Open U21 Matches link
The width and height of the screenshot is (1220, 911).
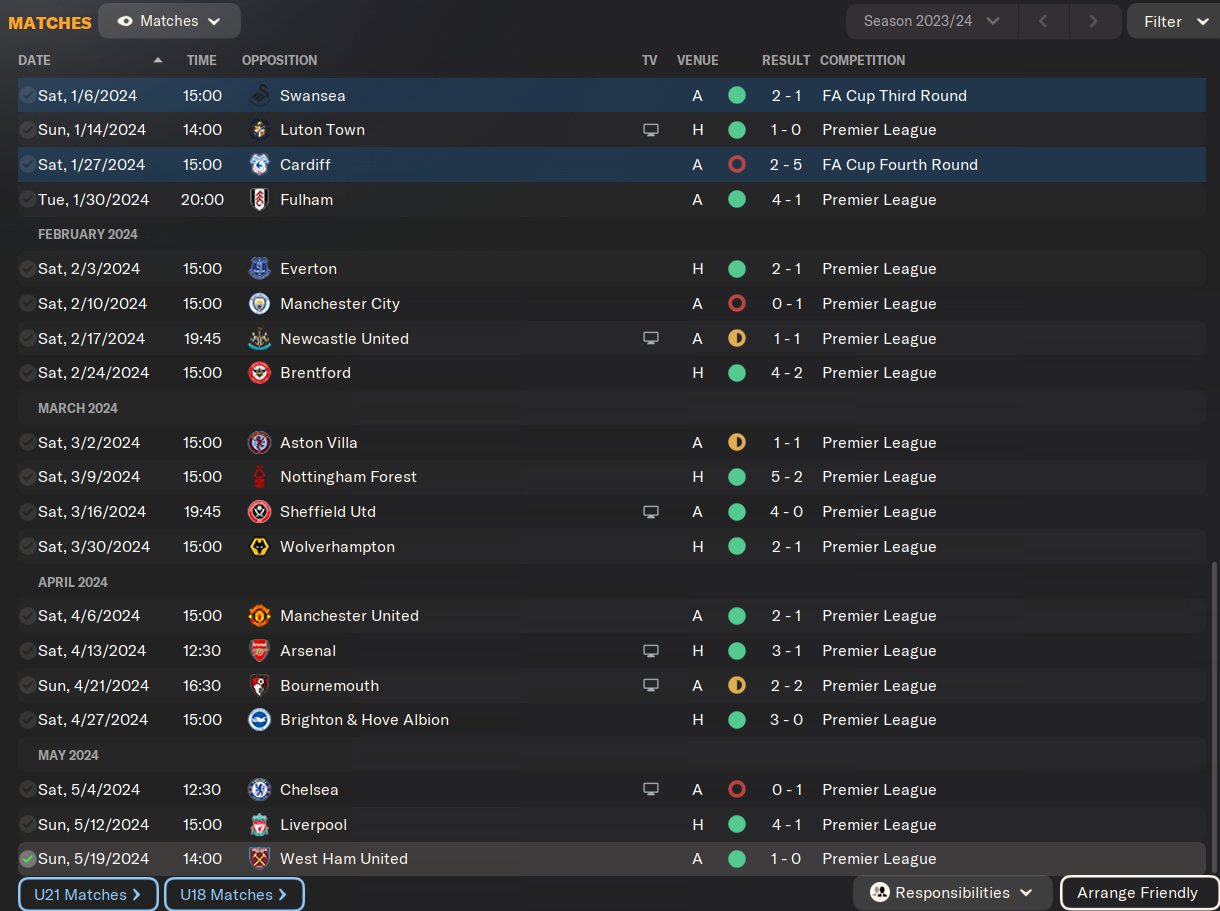tap(88, 895)
